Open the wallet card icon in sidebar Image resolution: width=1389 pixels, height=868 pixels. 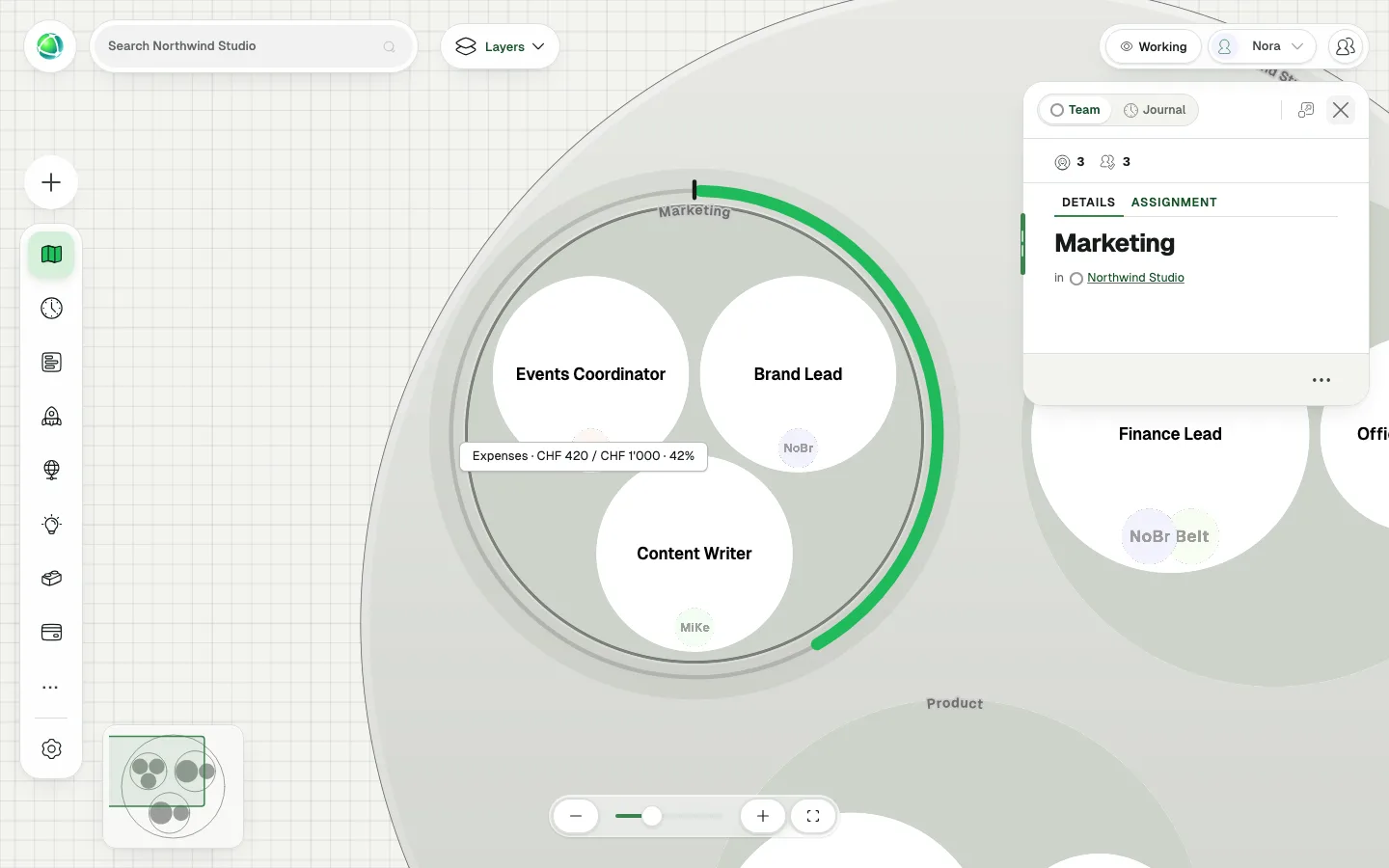51,633
